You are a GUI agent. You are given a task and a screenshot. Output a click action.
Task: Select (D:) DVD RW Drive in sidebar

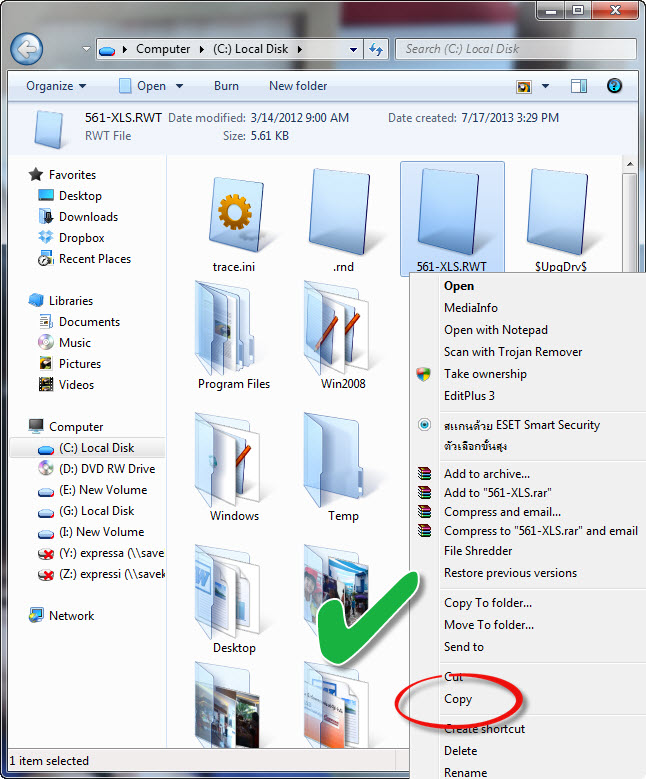107,469
